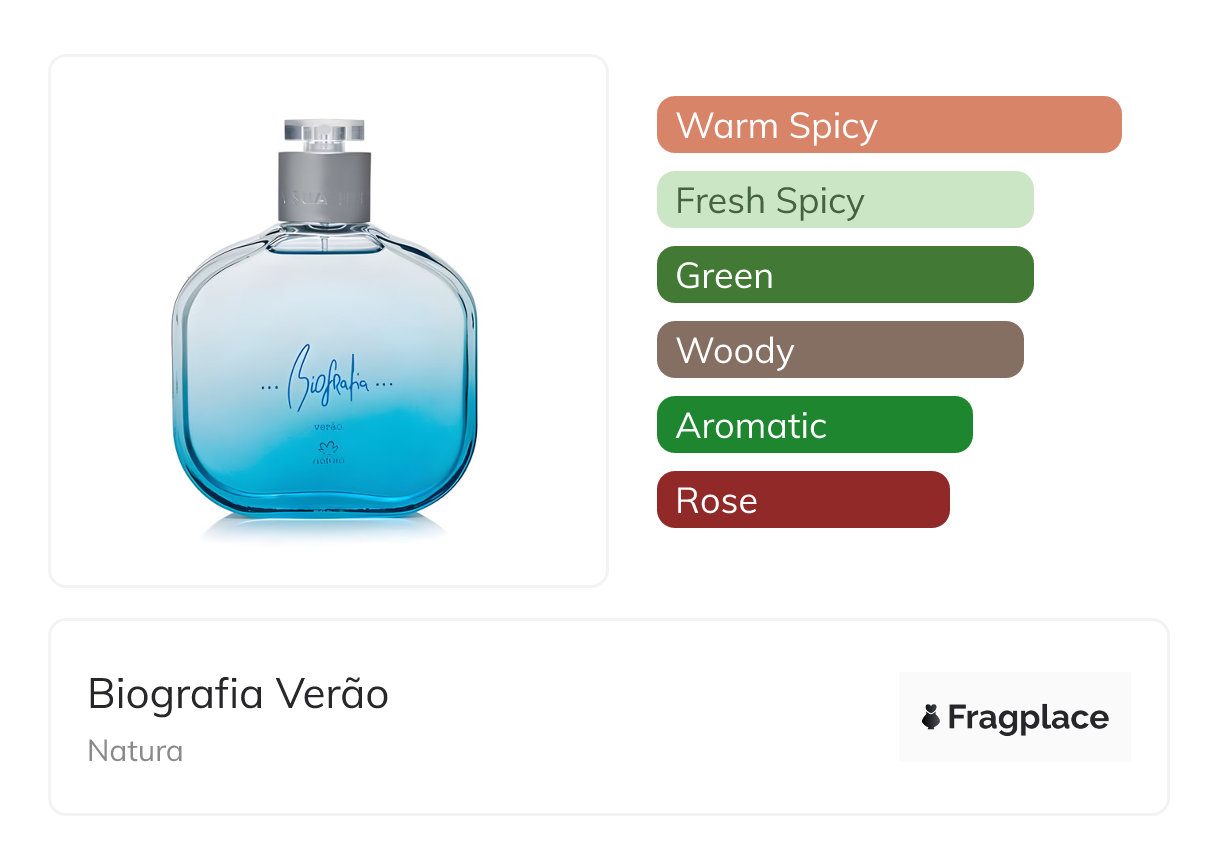Choose the Green accord bar
The width and height of the screenshot is (1218, 864).
pos(844,275)
